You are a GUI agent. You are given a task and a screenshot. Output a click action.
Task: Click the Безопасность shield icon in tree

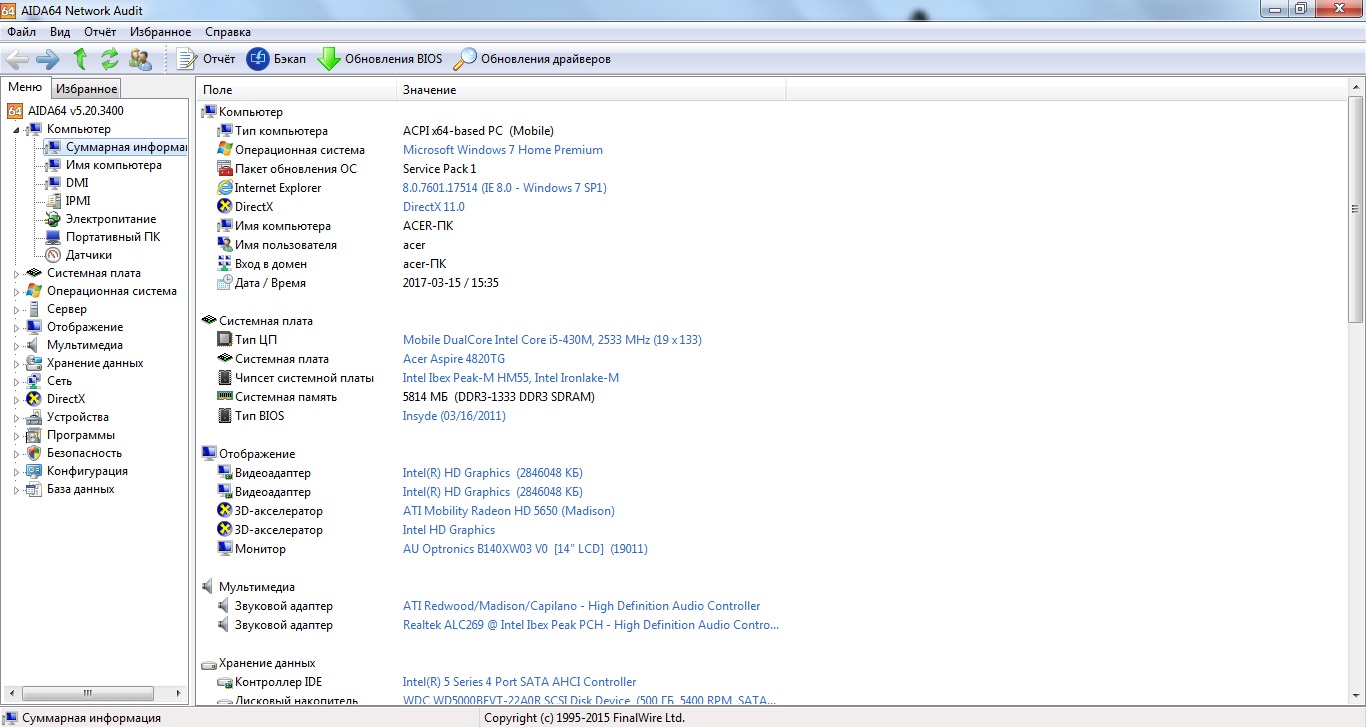click(35, 453)
